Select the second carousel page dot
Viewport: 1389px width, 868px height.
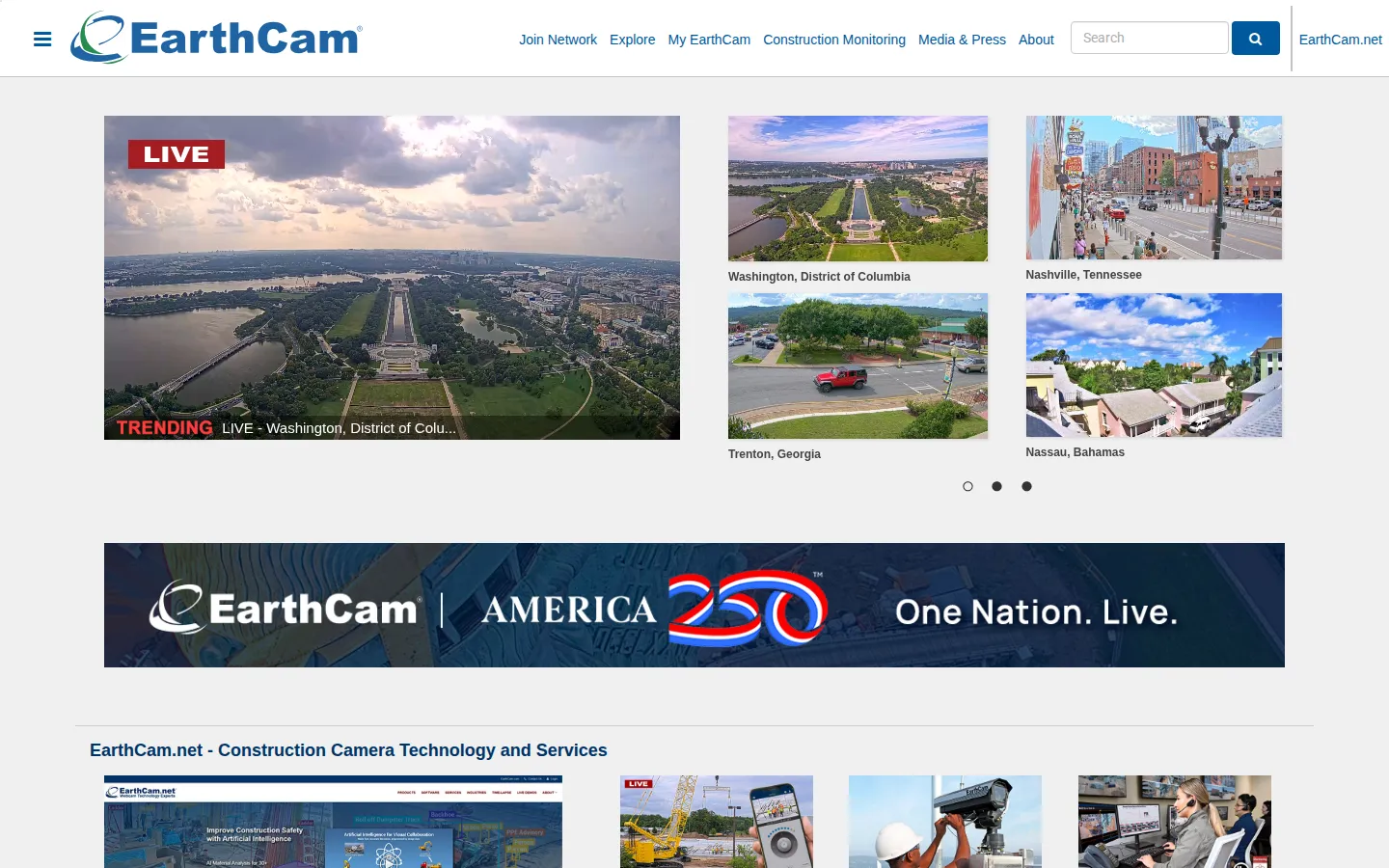(x=996, y=486)
